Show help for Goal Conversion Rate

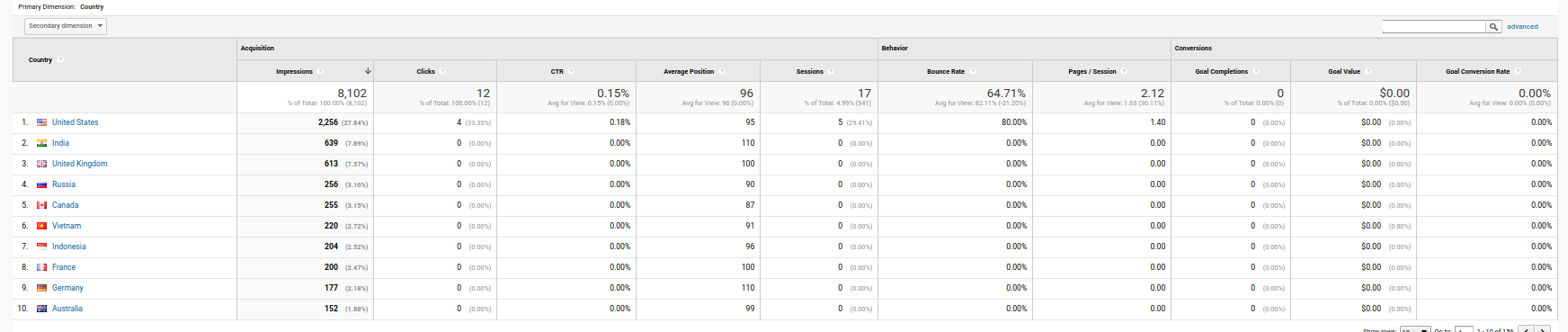coord(1518,71)
